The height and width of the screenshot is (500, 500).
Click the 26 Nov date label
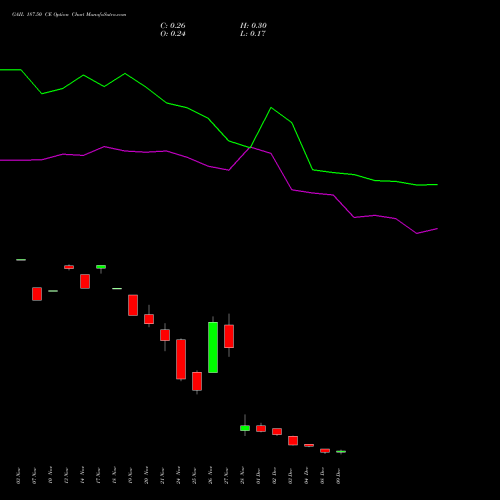point(210,475)
